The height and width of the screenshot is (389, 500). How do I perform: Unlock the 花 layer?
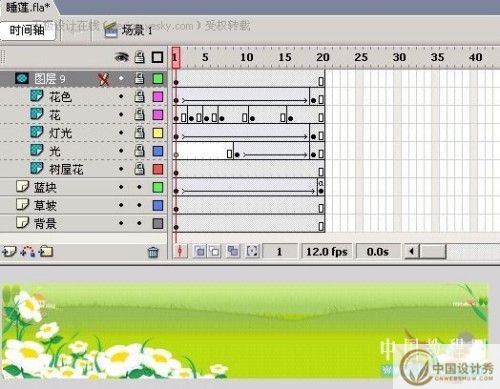click(139, 115)
